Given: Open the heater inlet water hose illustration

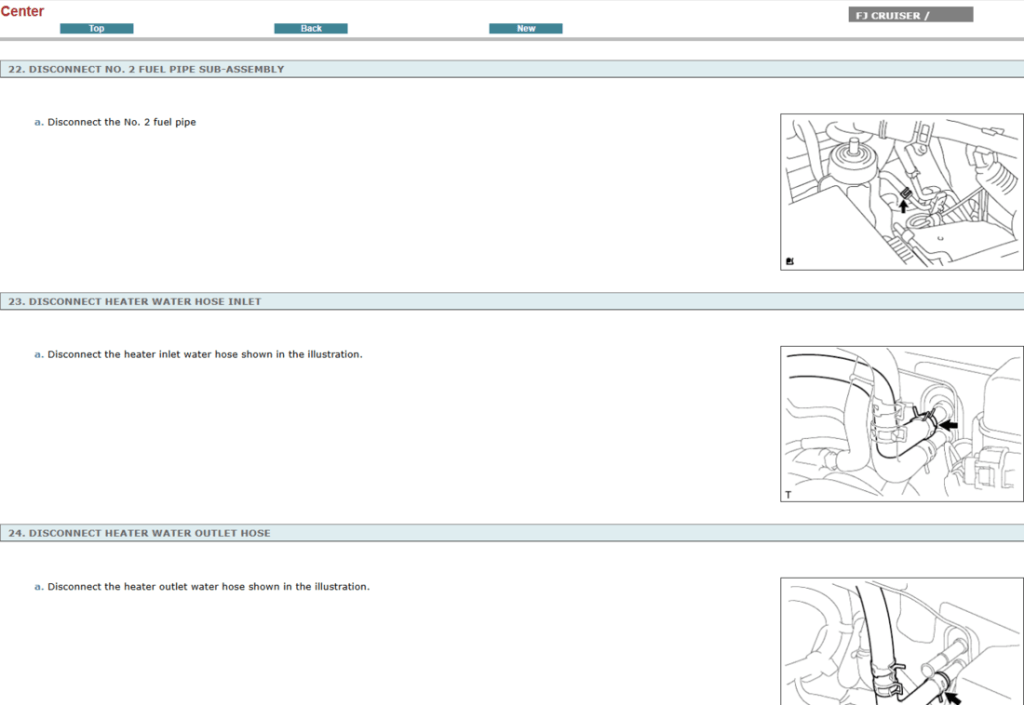Looking at the screenshot, I should click(901, 423).
